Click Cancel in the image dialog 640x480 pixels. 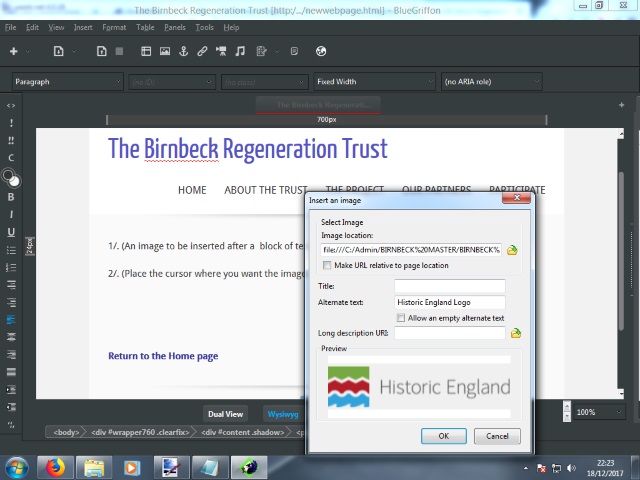tap(497, 436)
